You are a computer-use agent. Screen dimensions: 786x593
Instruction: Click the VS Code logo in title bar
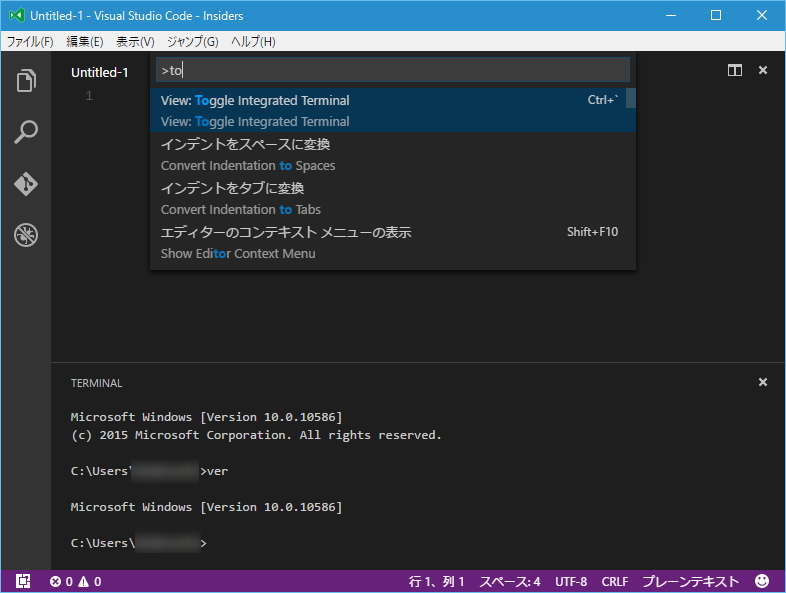pyautogui.click(x=17, y=16)
